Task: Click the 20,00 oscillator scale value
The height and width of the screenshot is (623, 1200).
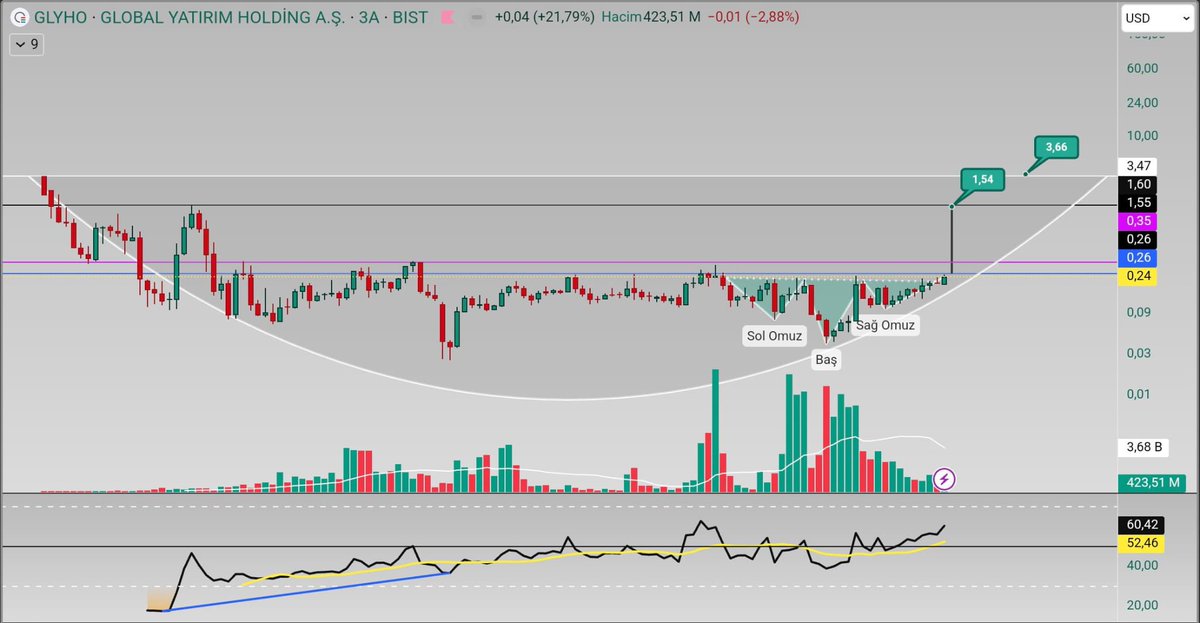Action: pos(1142,605)
